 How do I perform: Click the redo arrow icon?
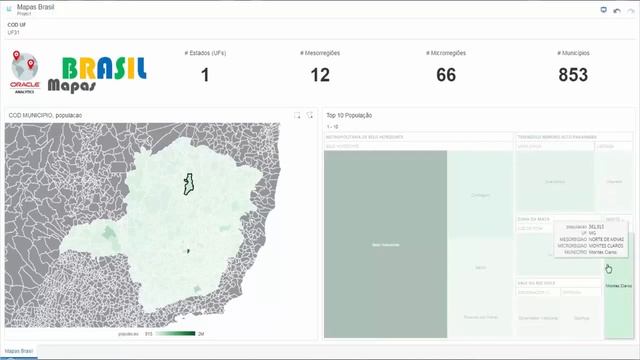pyautogui.click(x=631, y=11)
